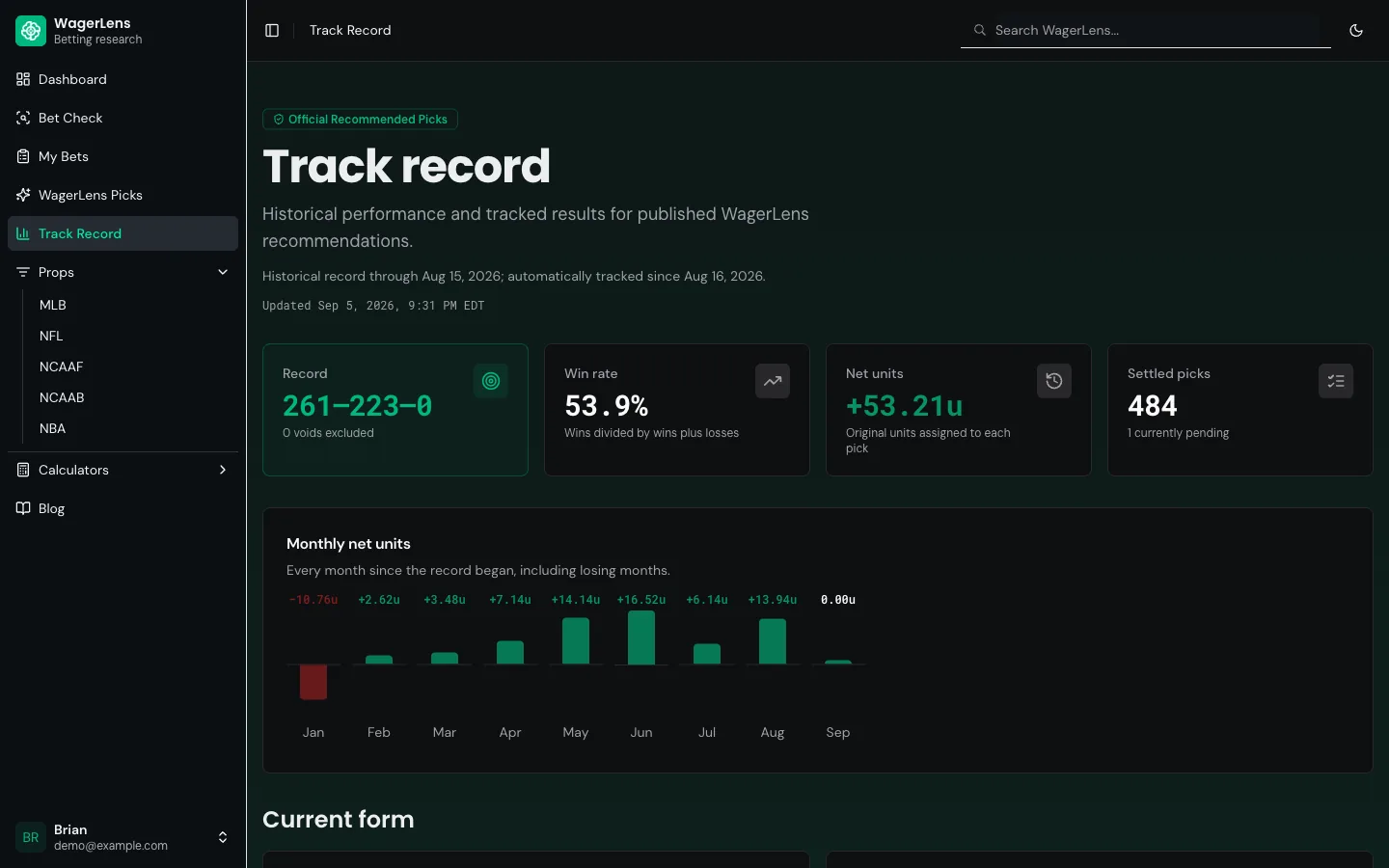Image resolution: width=1389 pixels, height=868 pixels.
Task: Click the 484 settled picks value
Action: (1153, 406)
